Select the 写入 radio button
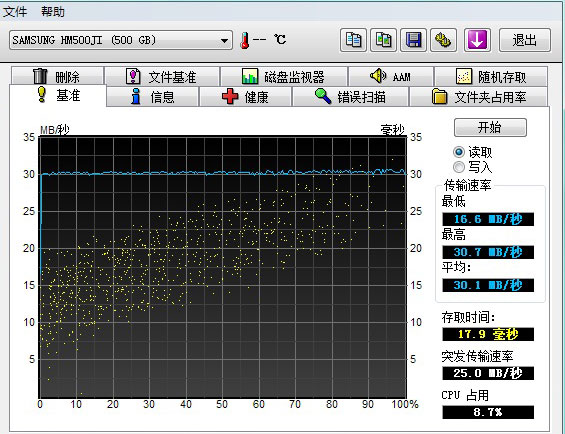The image size is (565, 434). pyautogui.click(x=459, y=167)
